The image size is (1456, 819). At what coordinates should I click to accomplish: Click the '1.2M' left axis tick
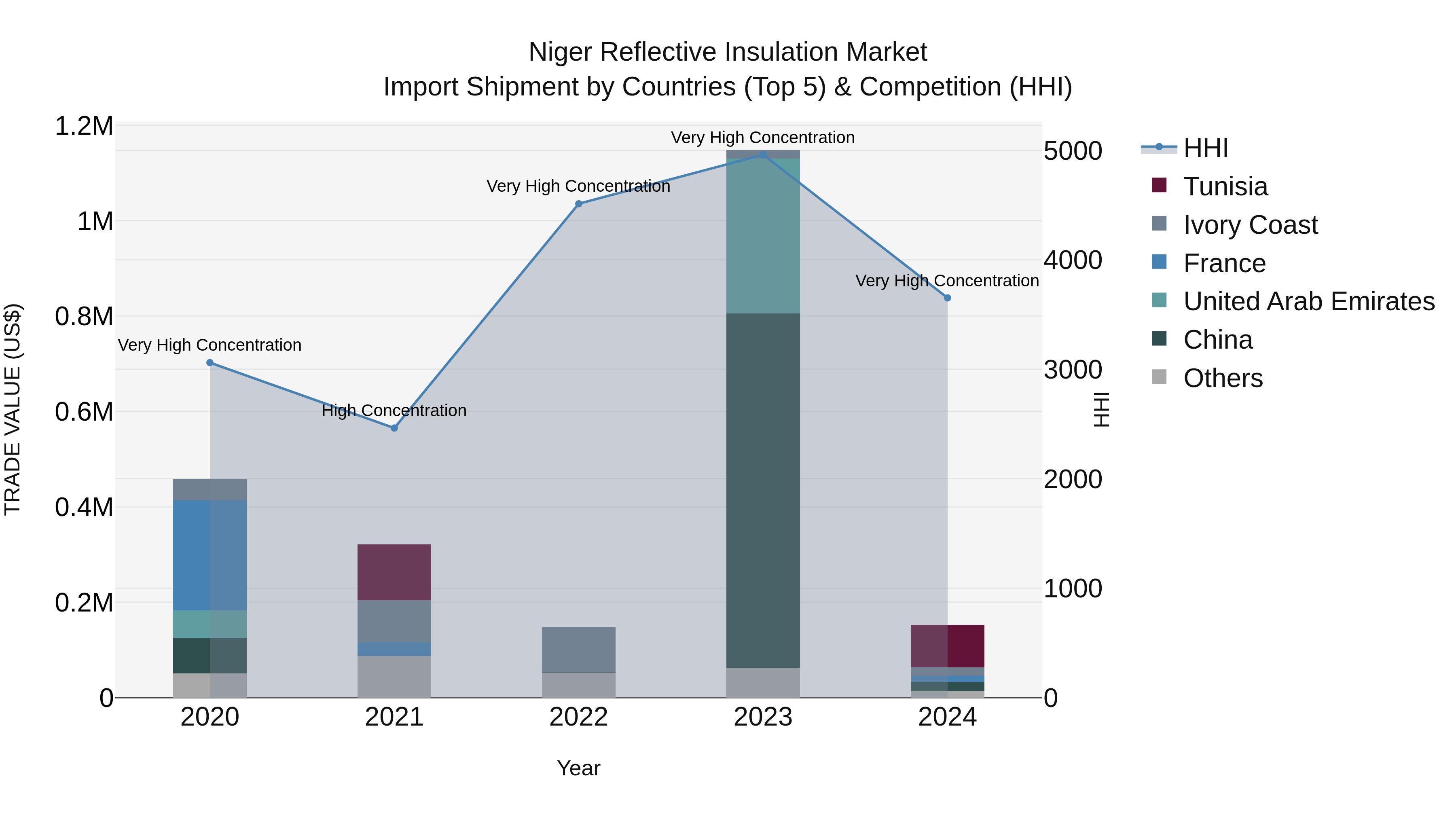click(84, 126)
